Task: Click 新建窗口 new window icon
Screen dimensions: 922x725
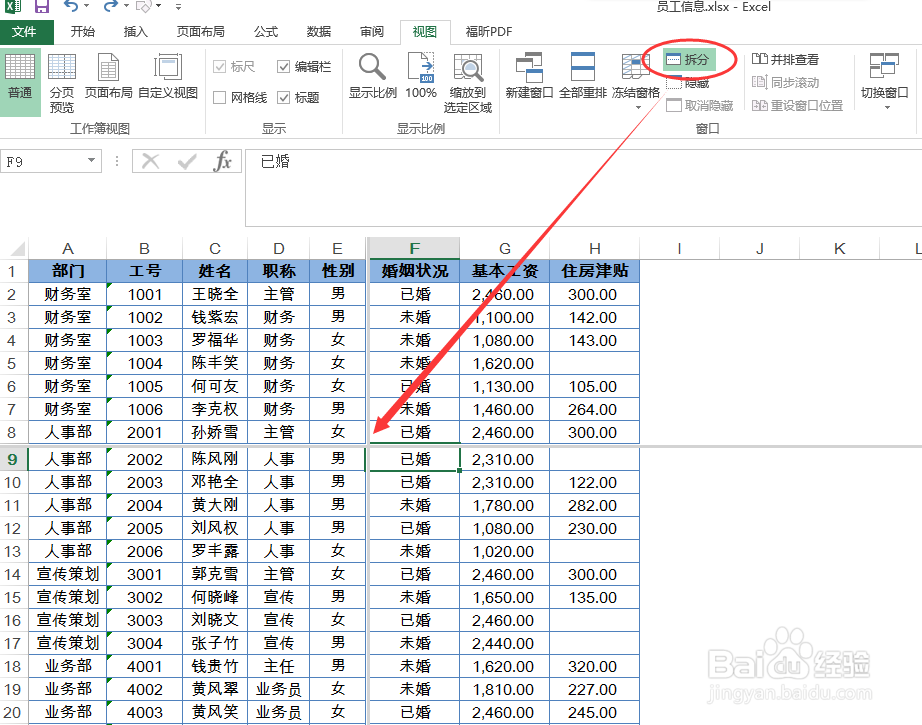Action: pos(529,76)
